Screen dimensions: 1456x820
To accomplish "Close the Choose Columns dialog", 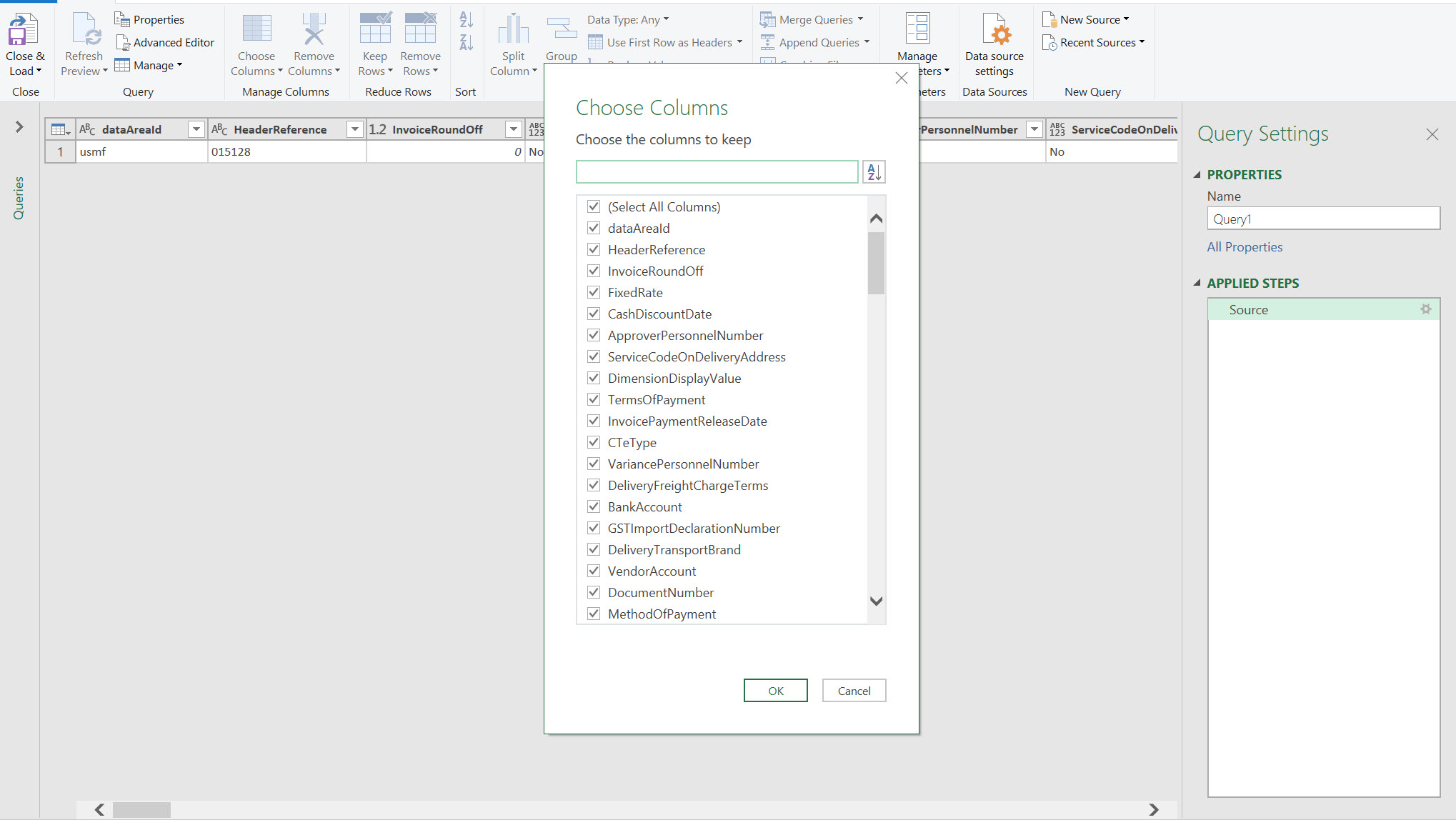I will (902, 78).
